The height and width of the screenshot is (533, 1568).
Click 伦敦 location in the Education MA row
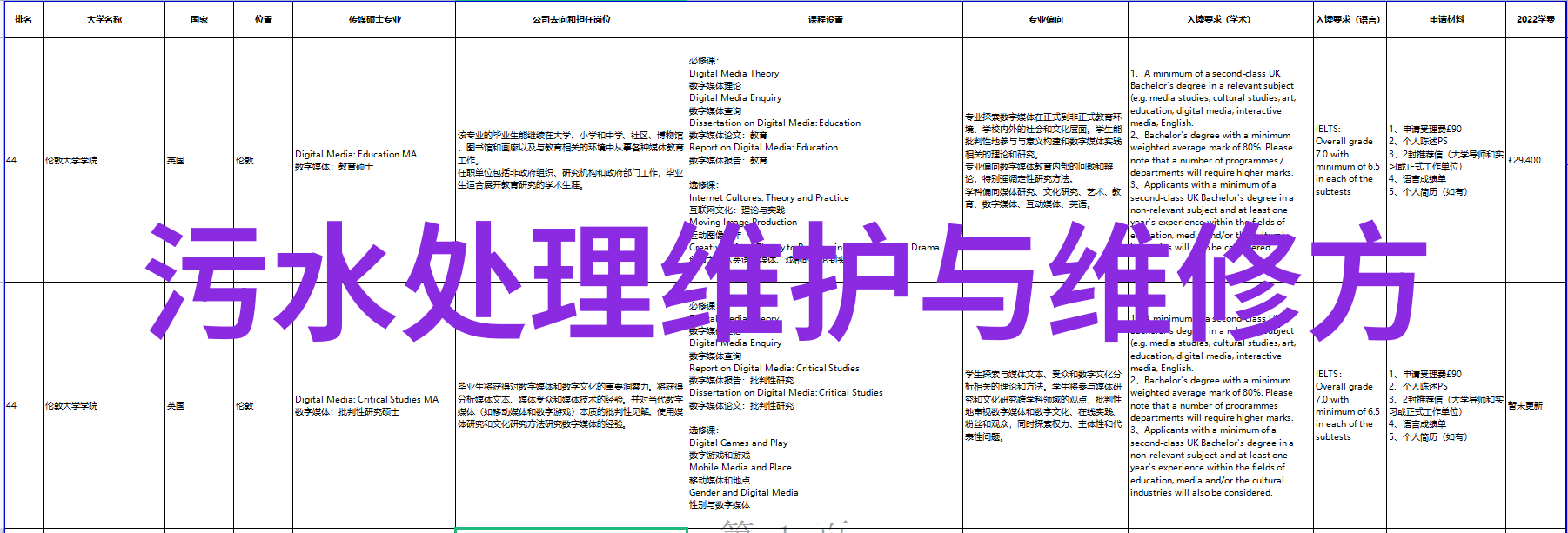(264, 160)
